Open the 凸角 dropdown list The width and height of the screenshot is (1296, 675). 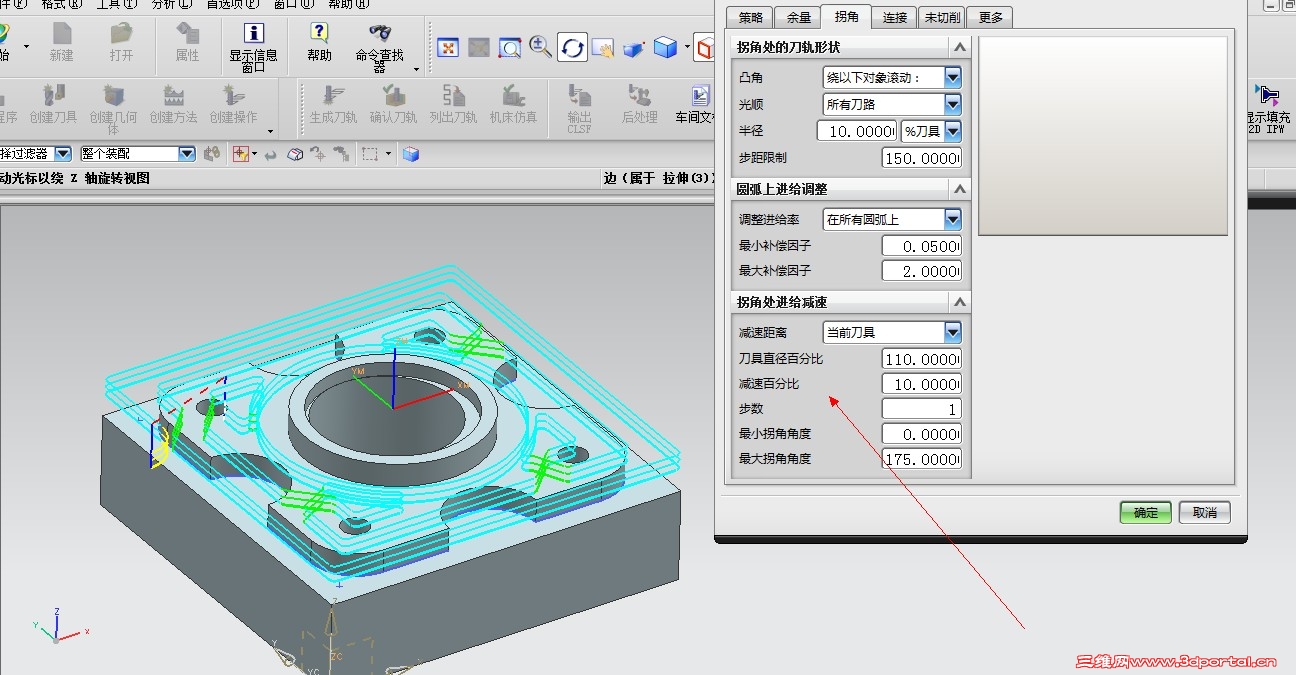point(952,77)
